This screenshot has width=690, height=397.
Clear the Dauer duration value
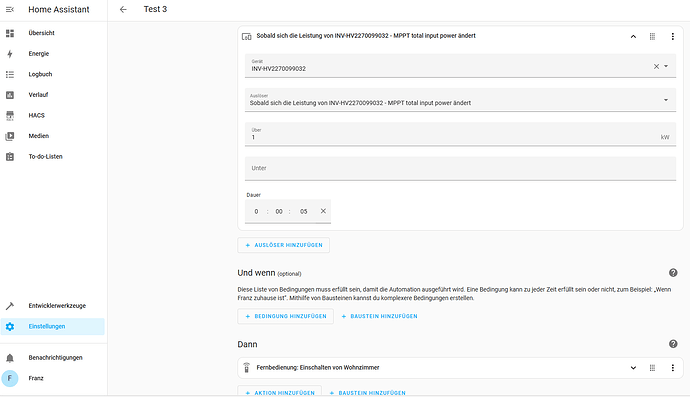click(323, 211)
